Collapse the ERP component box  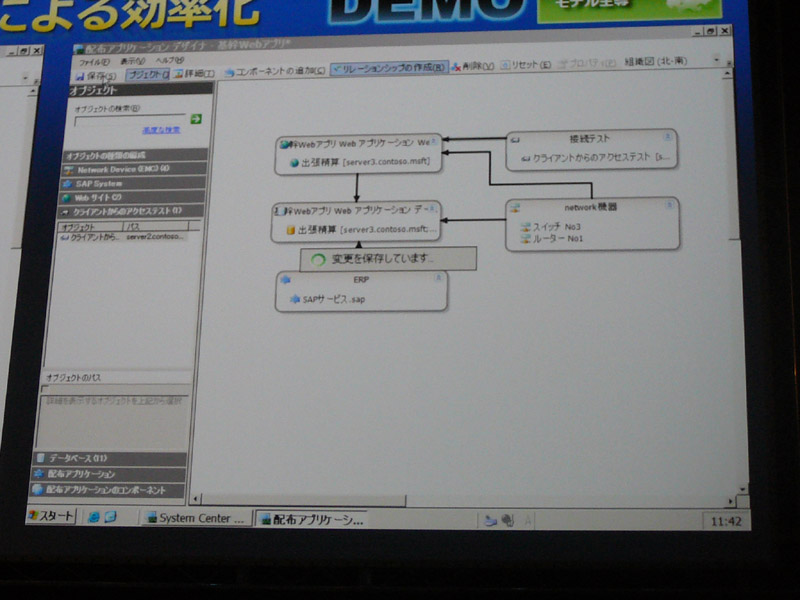coord(438,278)
